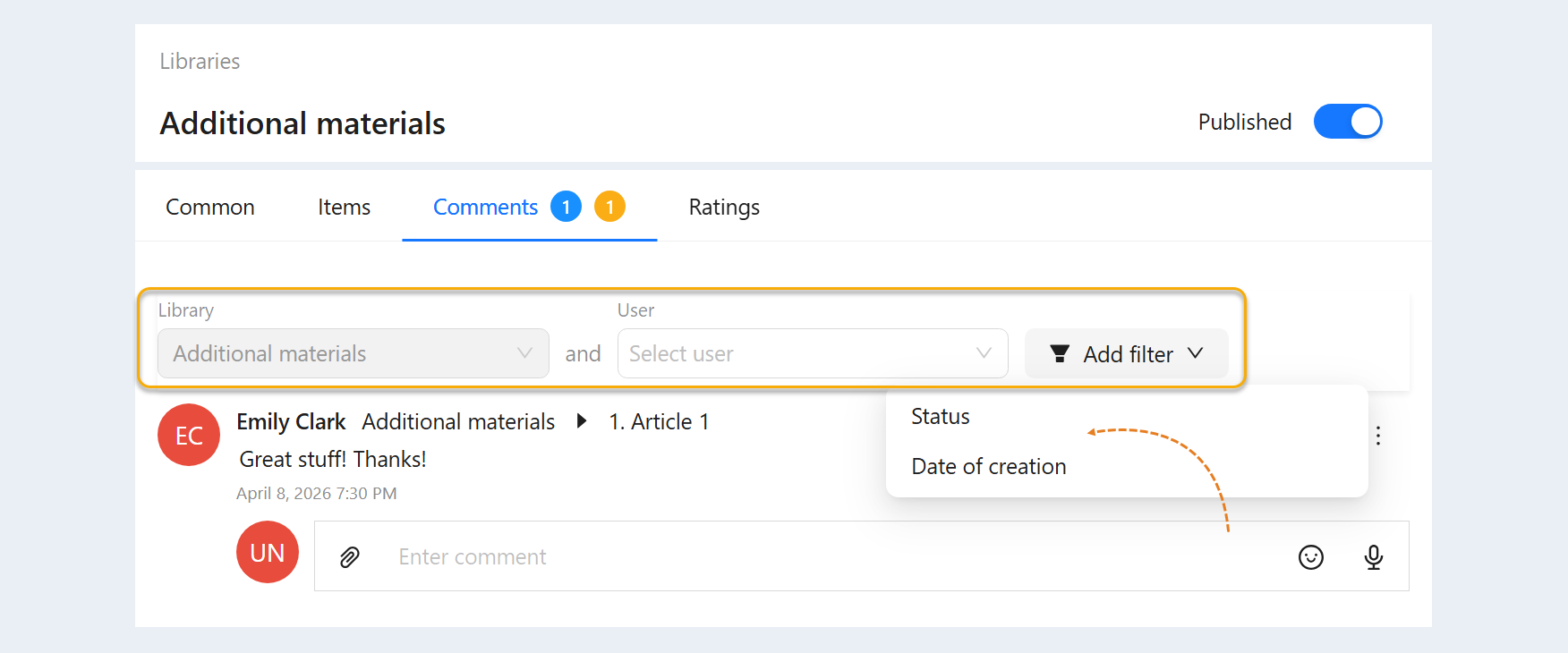1568x653 pixels.
Task: Click the funnel icon in Add filter
Action: pos(1060,354)
